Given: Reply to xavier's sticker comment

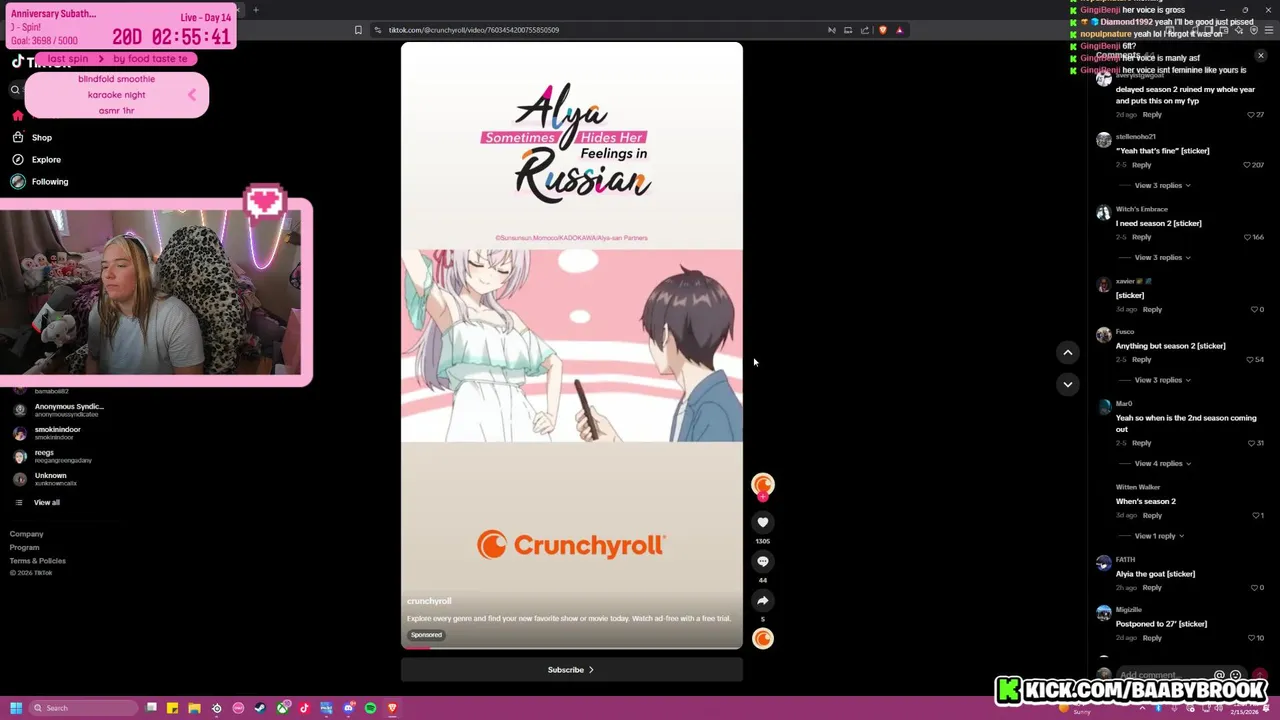Looking at the screenshot, I should (x=1152, y=309).
